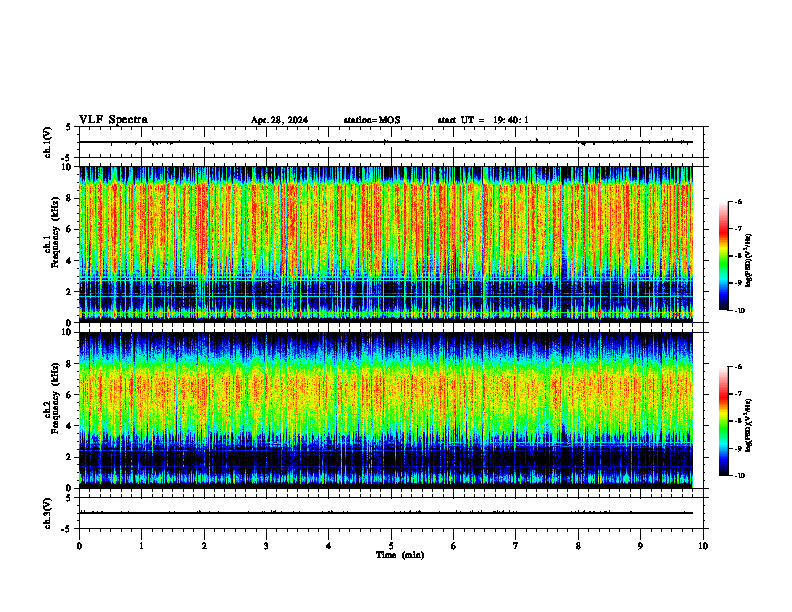Select the date text "Apr. 28, 2024"
Viewport: 792px width, 612px height.
click(279, 120)
